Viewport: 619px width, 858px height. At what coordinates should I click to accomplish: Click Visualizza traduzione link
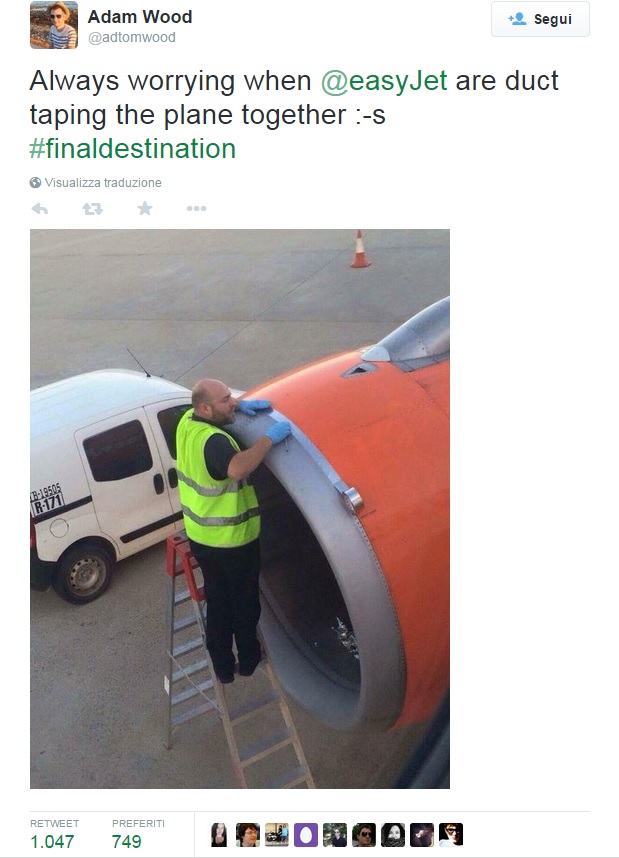(x=103, y=183)
